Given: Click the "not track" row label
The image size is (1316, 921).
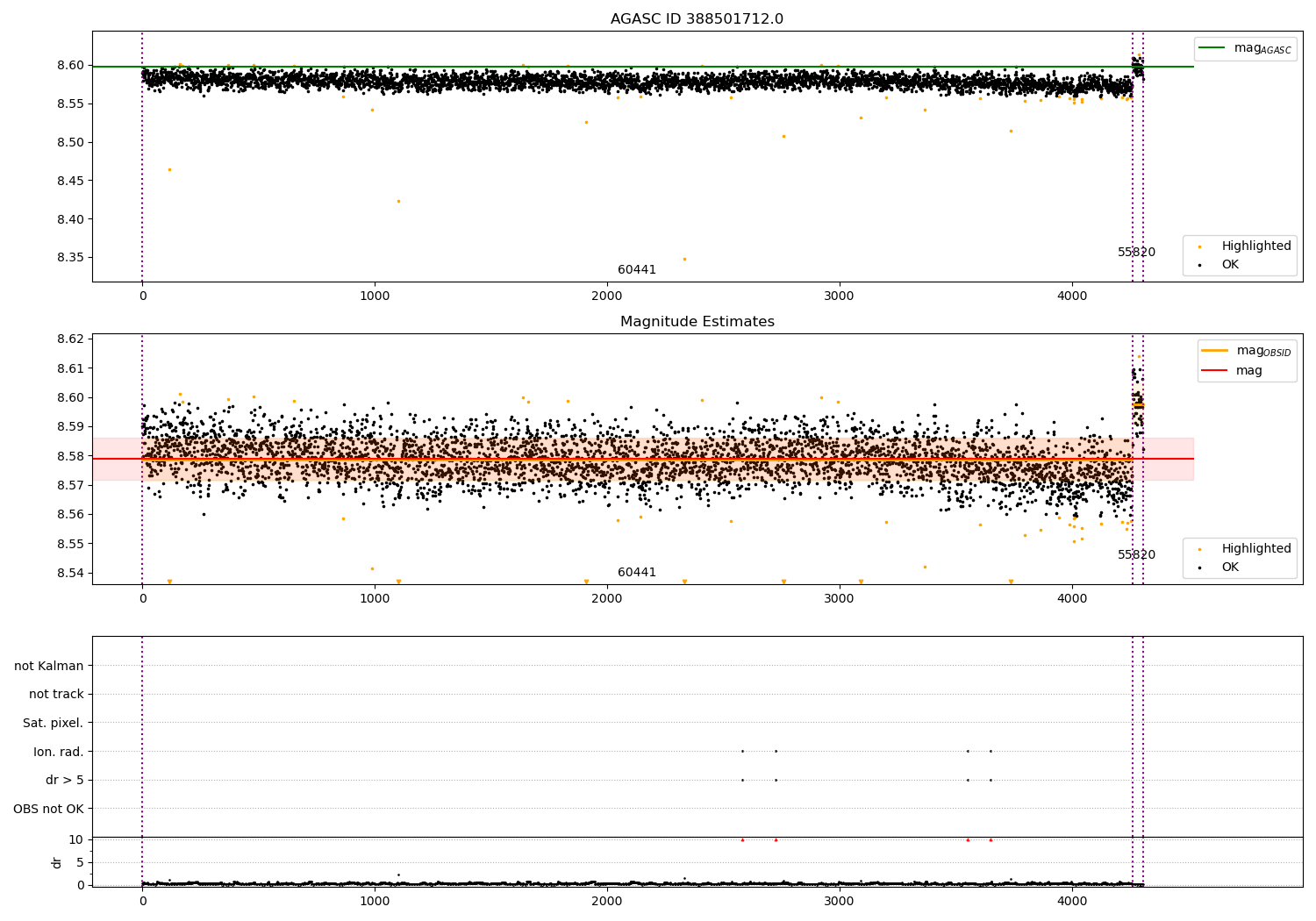Looking at the screenshot, I should tap(56, 695).
